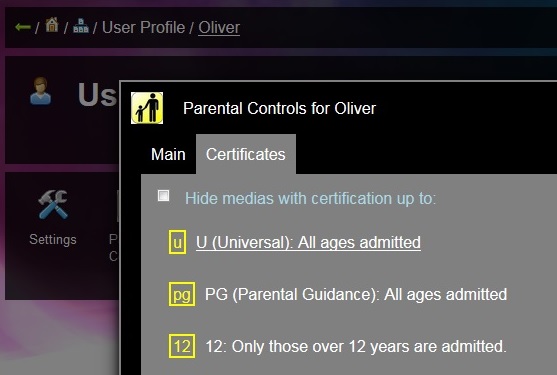
Task: Switch to the Certificates tab
Action: [x=246, y=154]
